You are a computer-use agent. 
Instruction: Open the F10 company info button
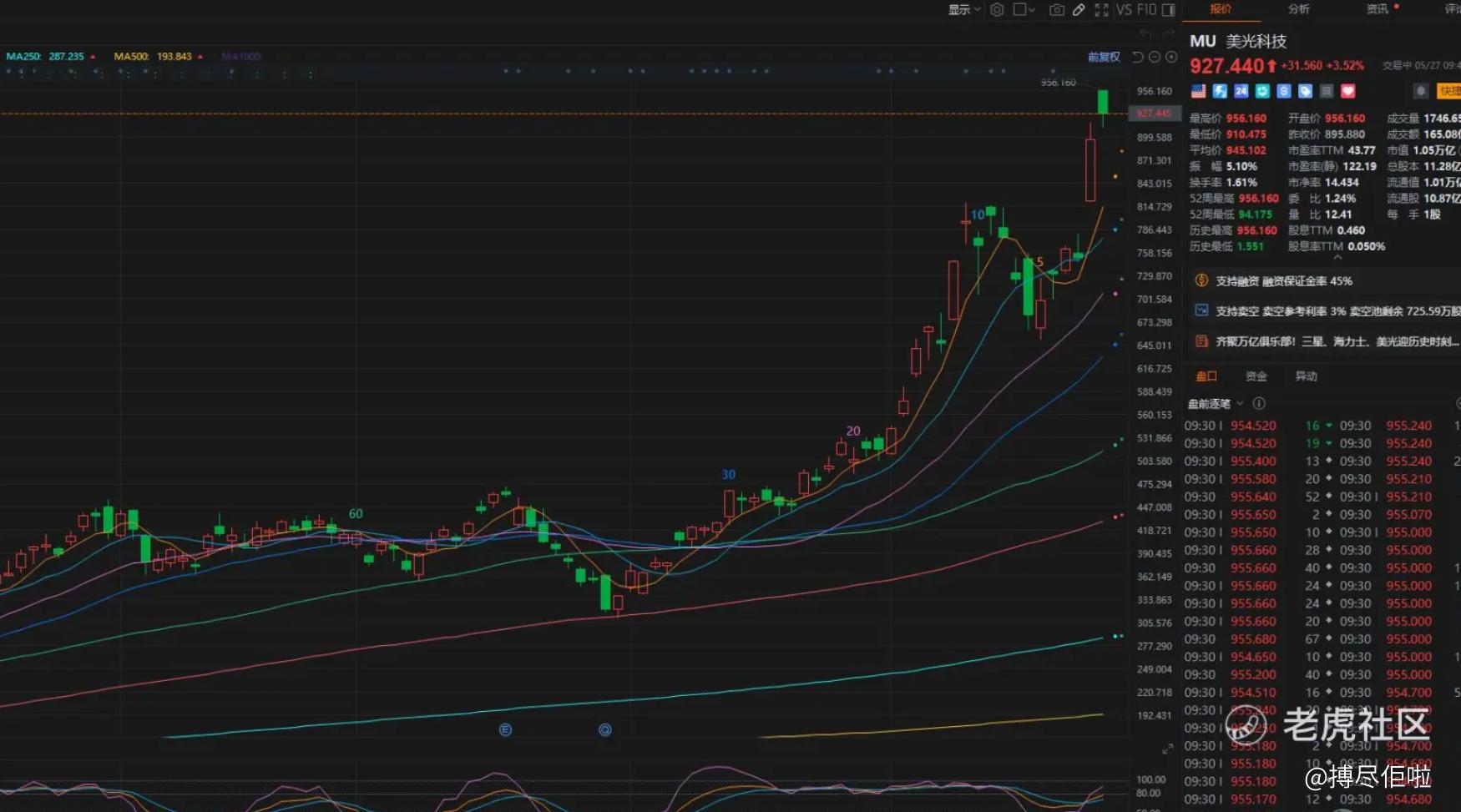[1146, 10]
